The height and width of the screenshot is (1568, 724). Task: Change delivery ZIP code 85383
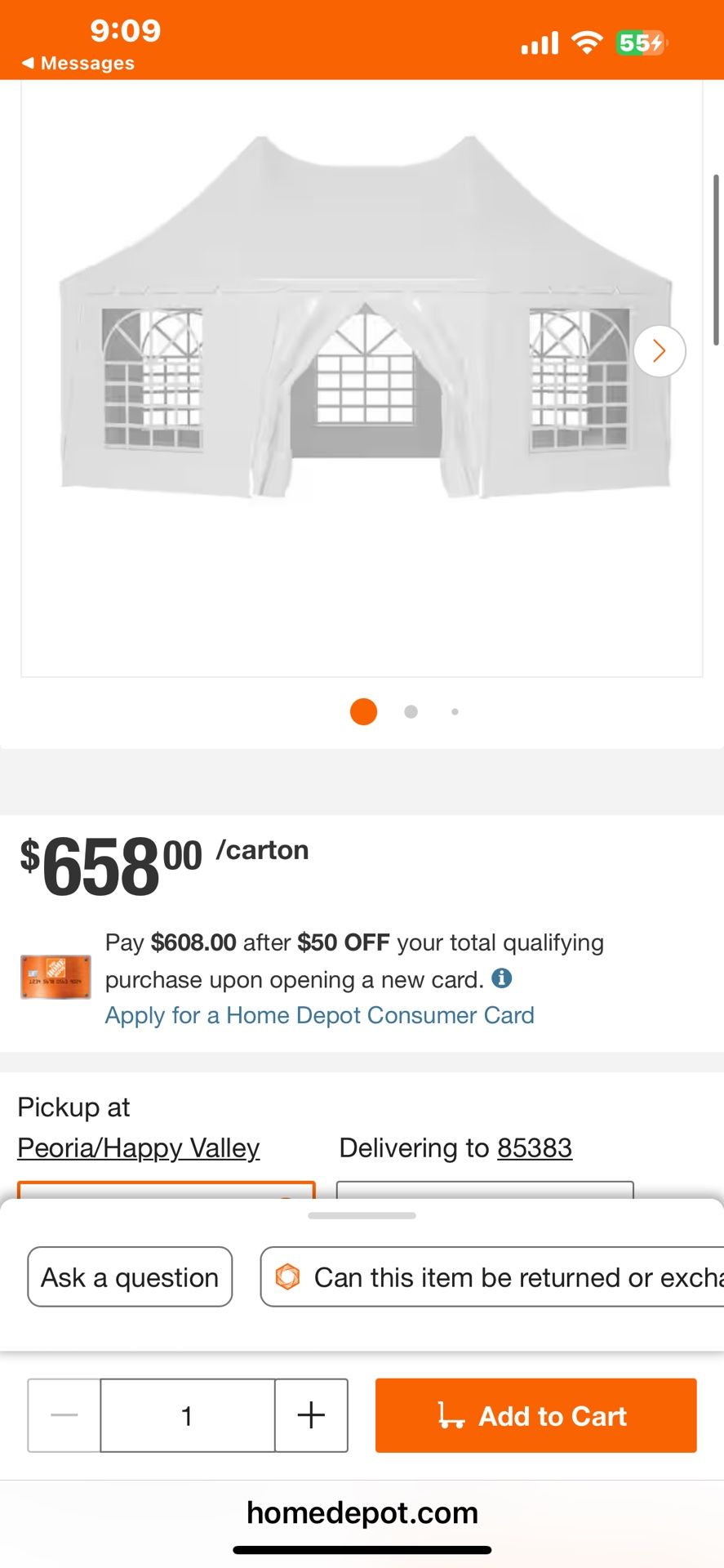pos(535,1147)
